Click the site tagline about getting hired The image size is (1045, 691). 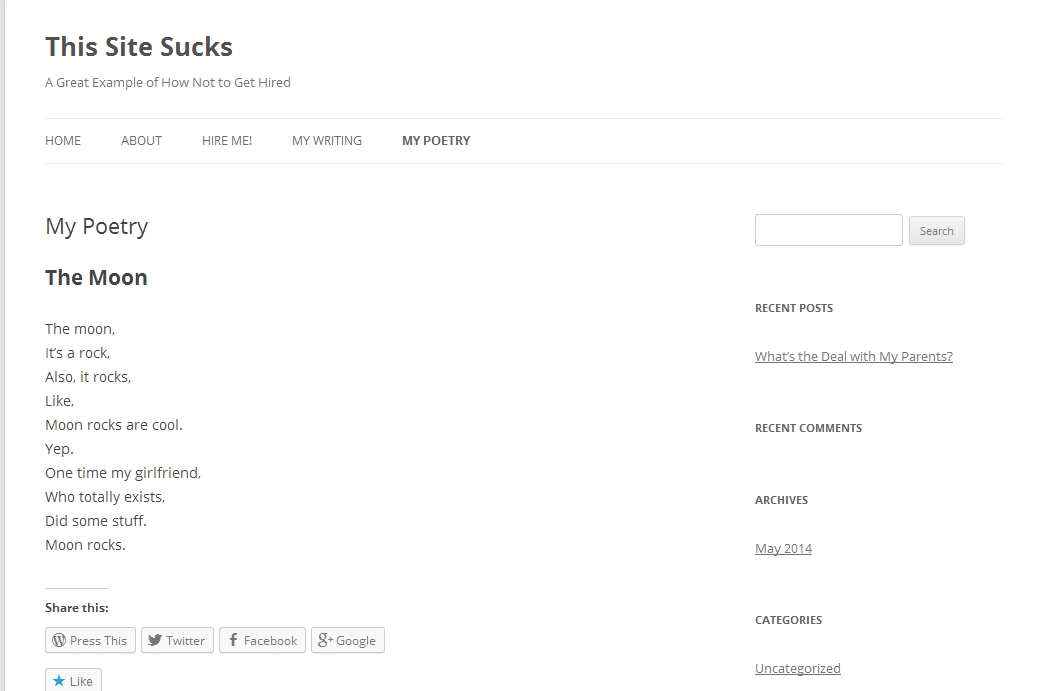168,83
